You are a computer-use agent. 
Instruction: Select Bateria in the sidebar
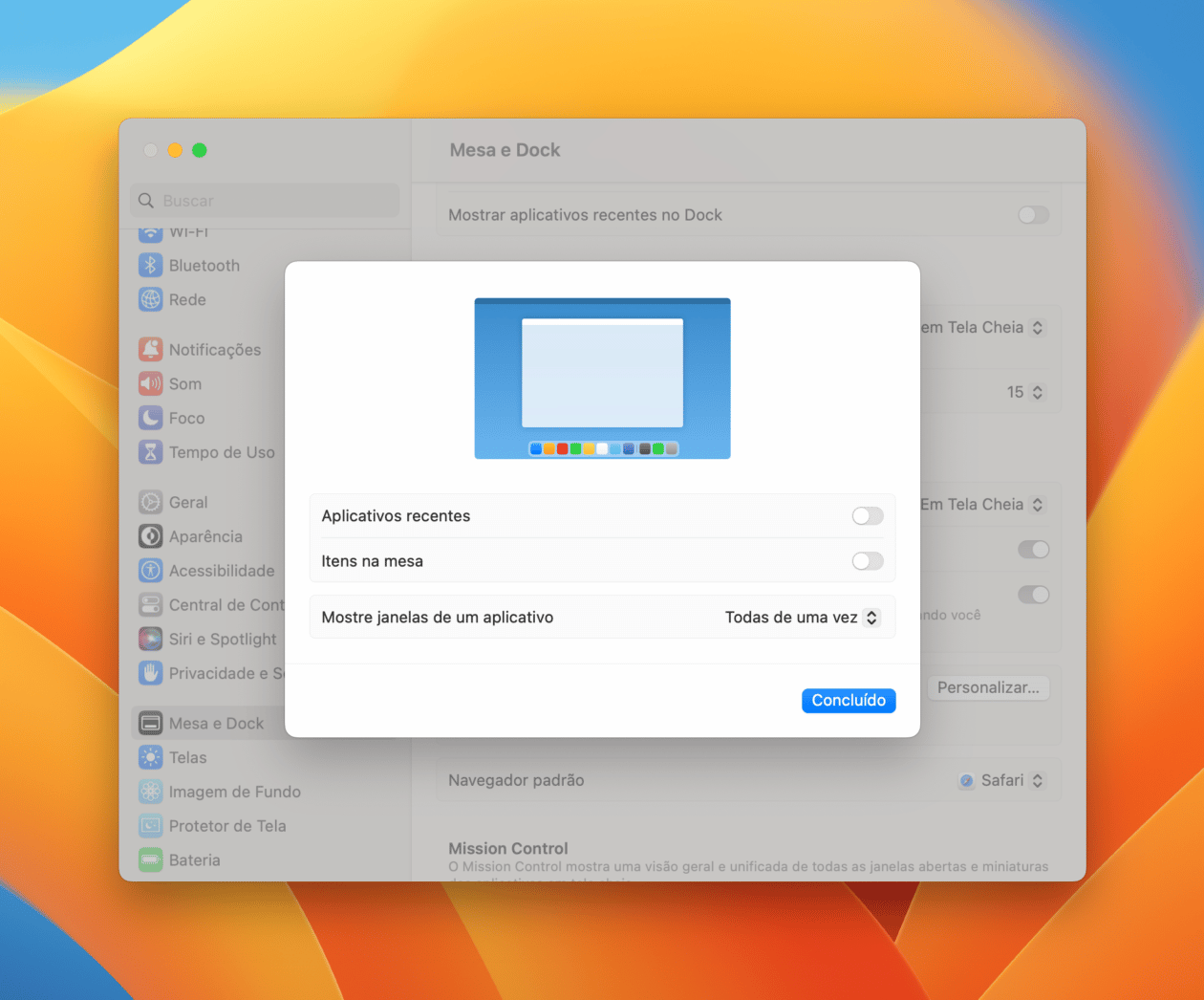point(151,859)
